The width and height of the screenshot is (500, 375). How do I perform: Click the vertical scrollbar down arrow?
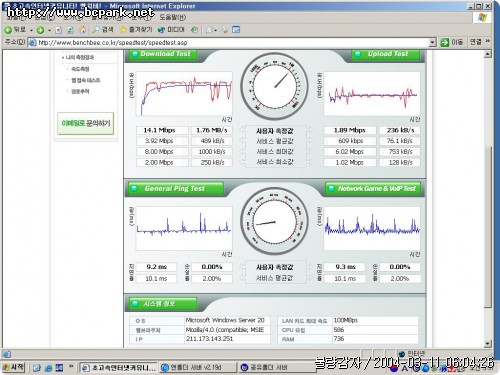point(487,343)
